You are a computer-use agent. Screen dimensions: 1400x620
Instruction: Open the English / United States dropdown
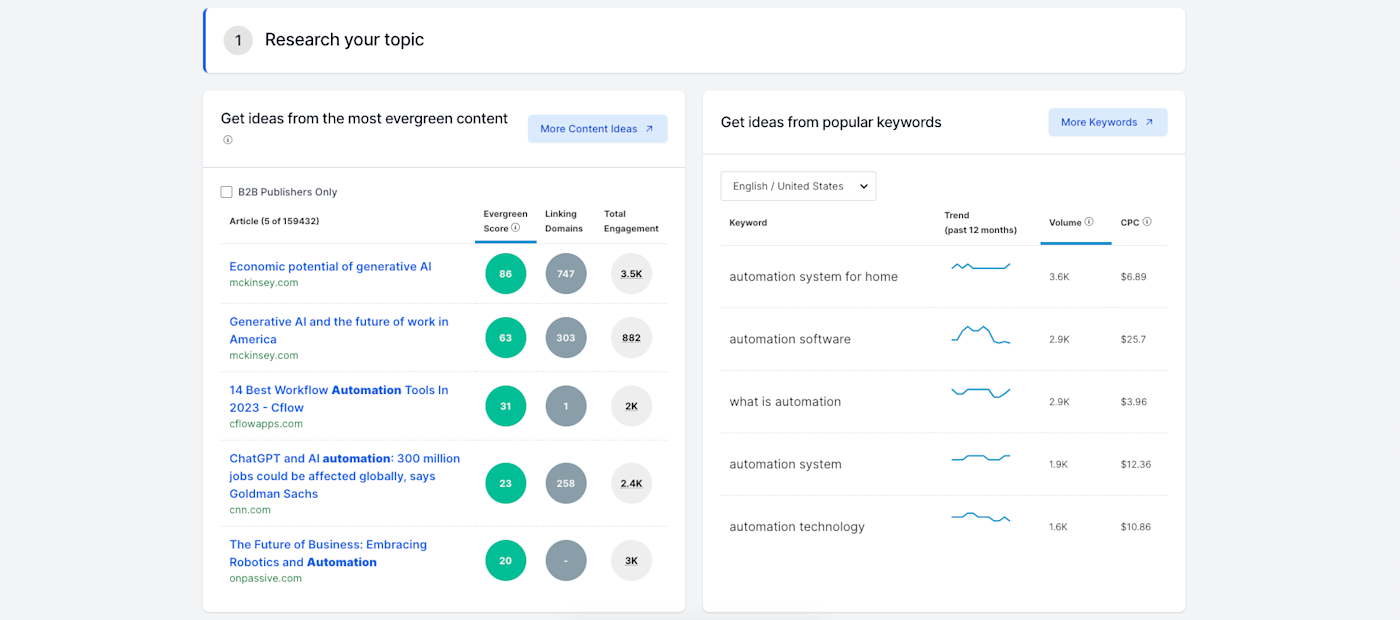coord(798,186)
